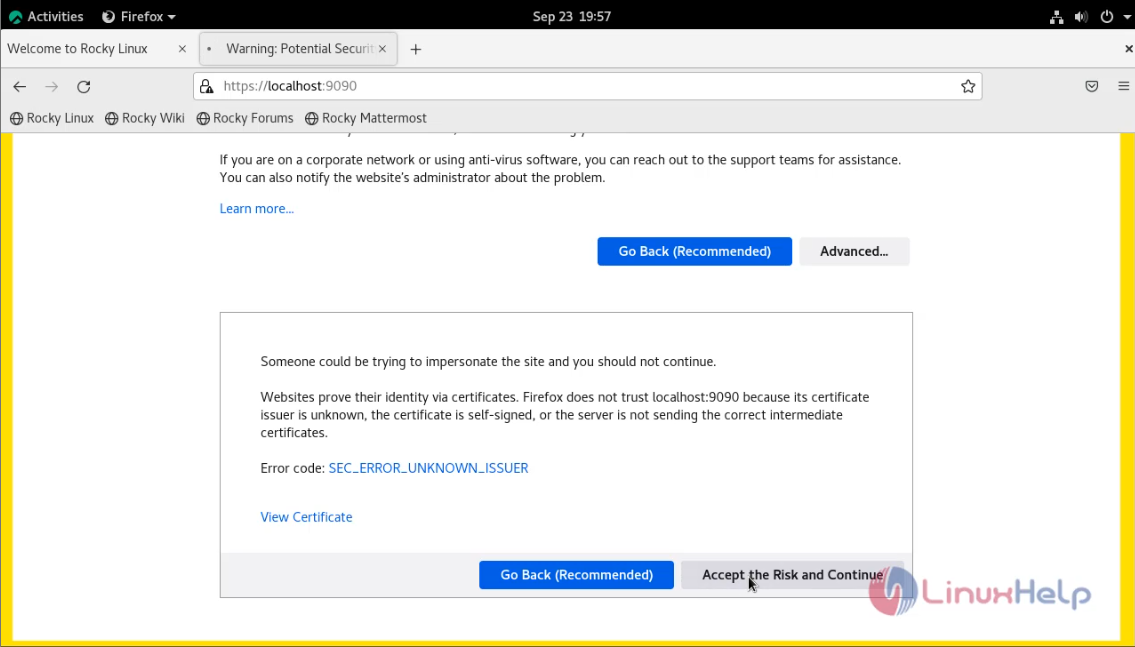Open Save to Pocket icon
The height and width of the screenshot is (647, 1135).
click(1092, 86)
